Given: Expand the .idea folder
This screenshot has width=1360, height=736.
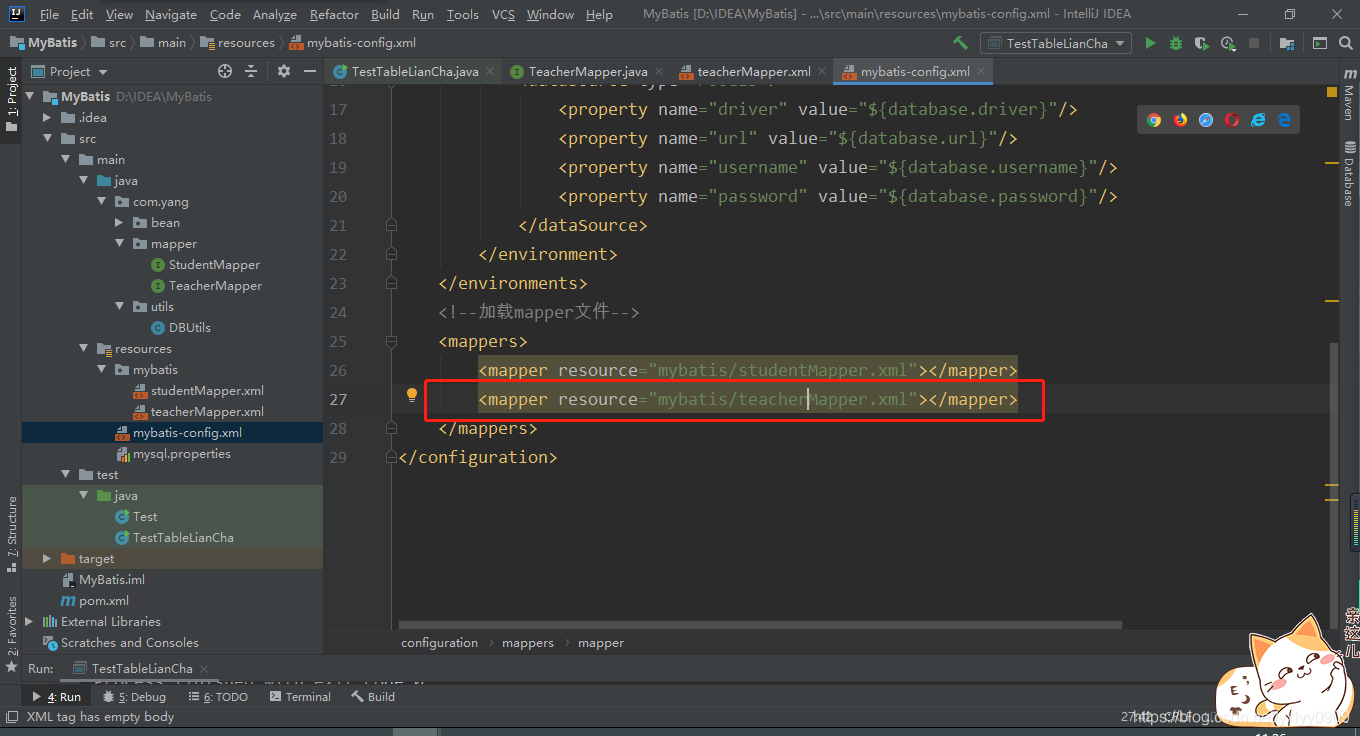Looking at the screenshot, I should coord(47,118).
